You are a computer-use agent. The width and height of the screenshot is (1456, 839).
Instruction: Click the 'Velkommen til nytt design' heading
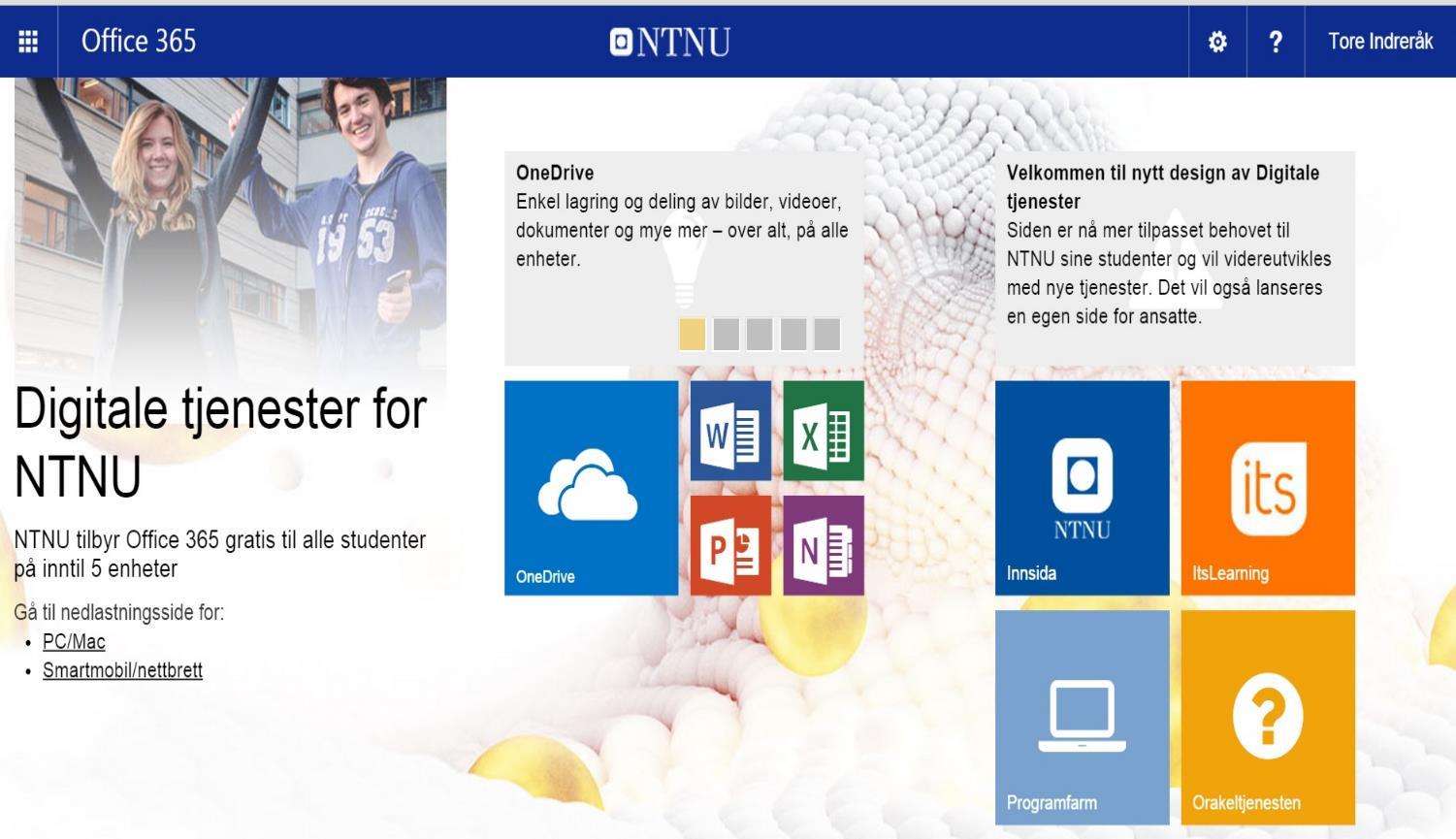[1163, 187]
